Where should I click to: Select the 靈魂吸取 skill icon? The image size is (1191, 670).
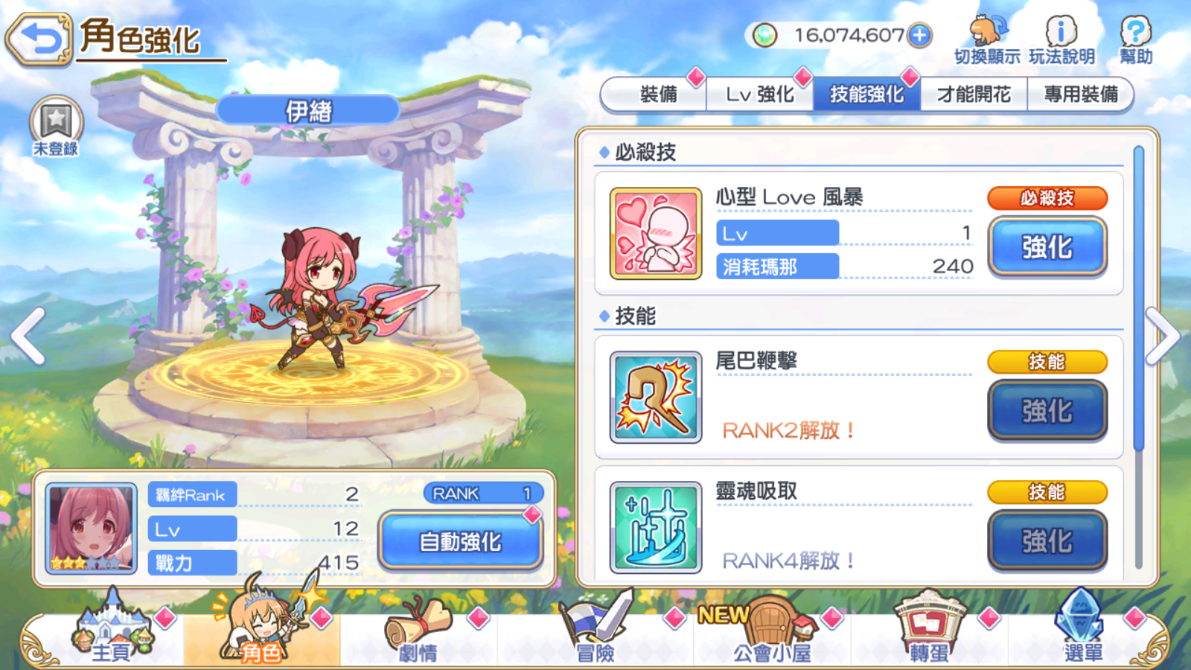pos(656,527)
